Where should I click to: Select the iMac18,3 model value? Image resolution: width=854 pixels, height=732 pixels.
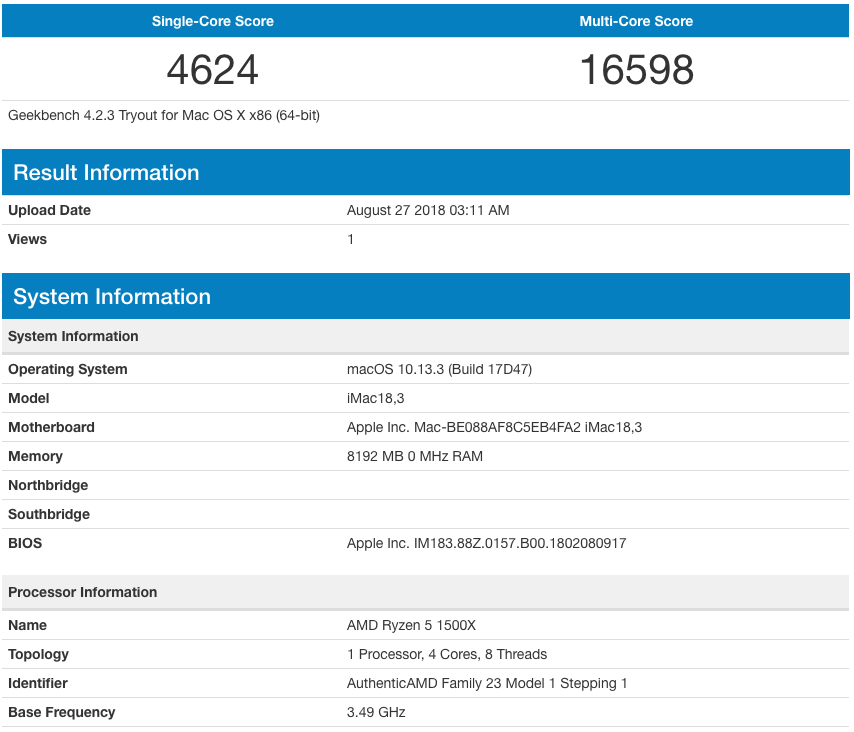click(376, 399)
